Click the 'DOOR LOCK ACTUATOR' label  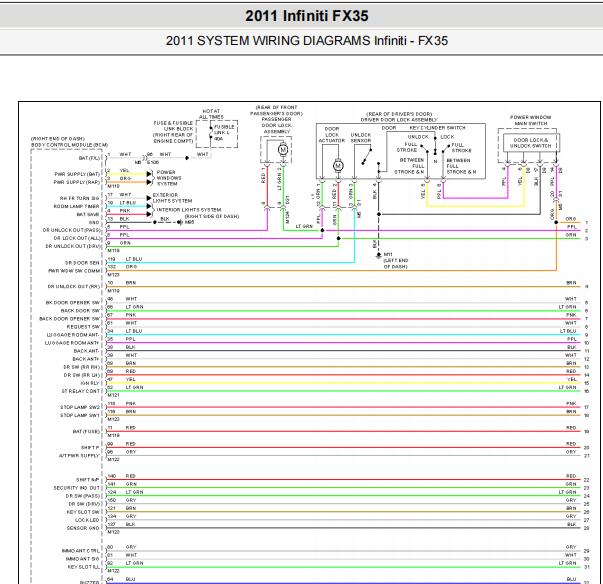[332, 135]
